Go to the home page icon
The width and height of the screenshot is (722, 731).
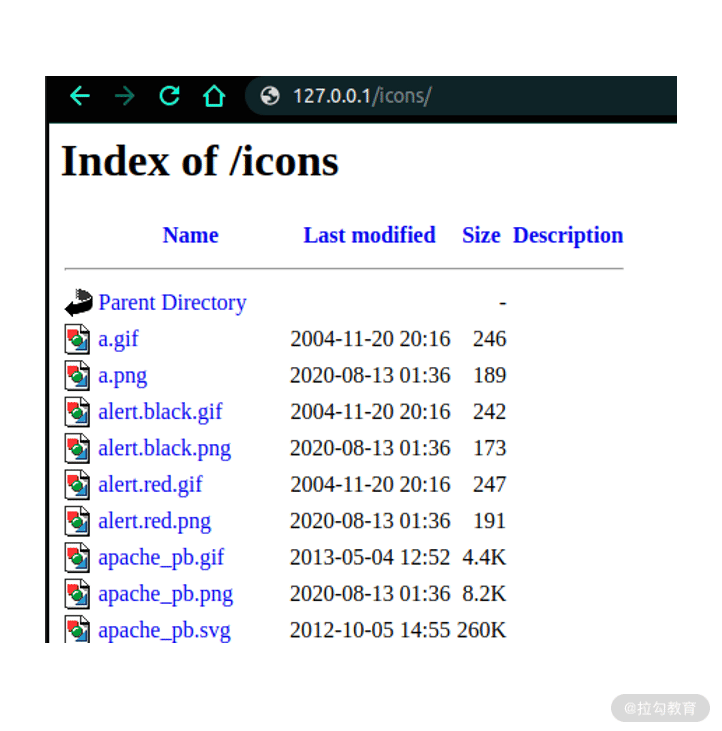click(214, 96)
